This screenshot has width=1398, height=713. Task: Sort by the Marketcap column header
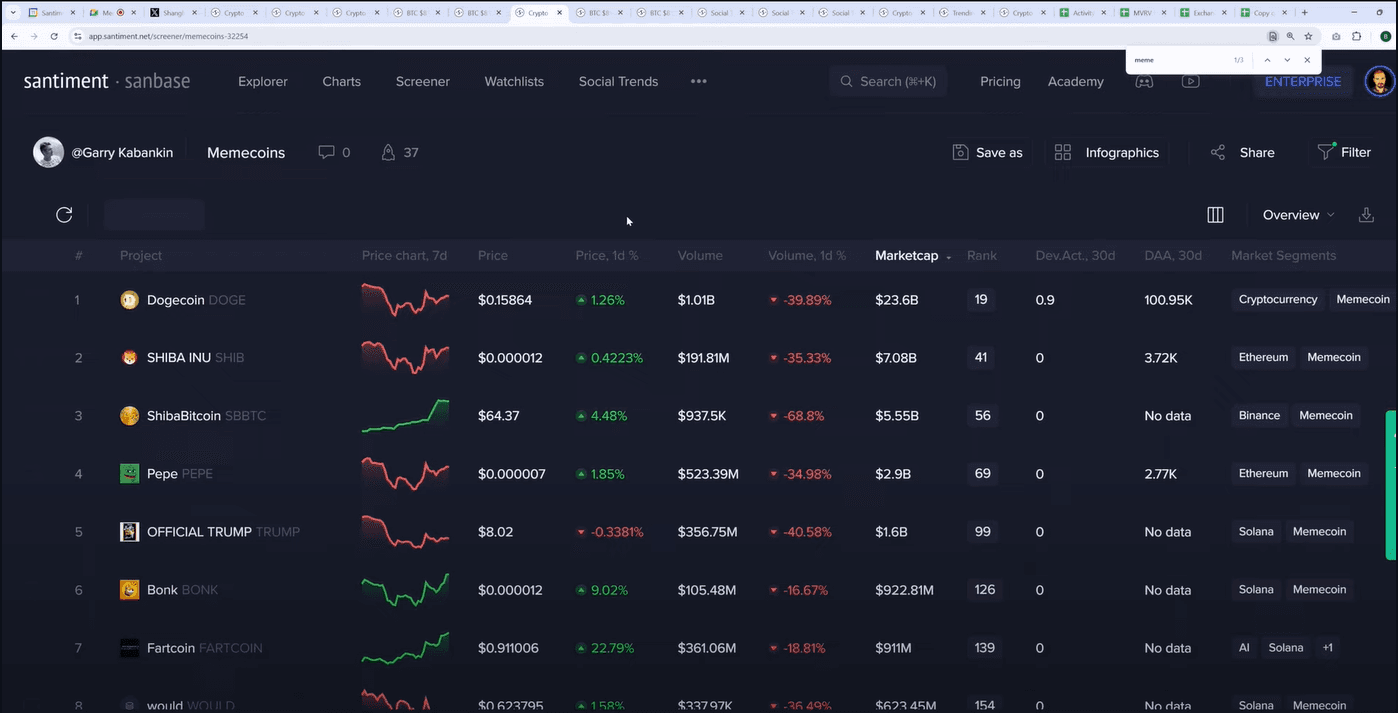click(907, 256)
